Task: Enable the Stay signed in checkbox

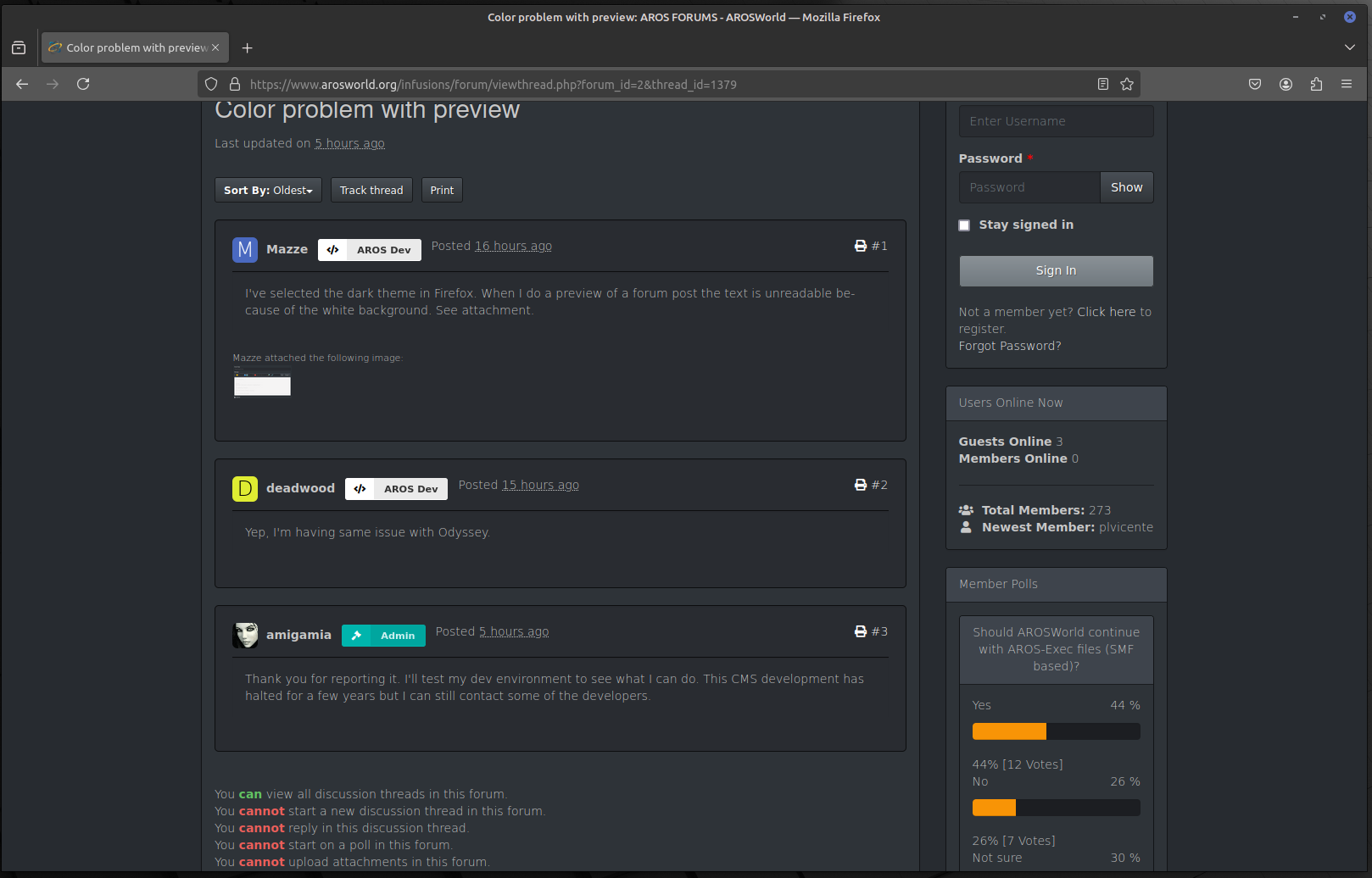Action: 964,225
